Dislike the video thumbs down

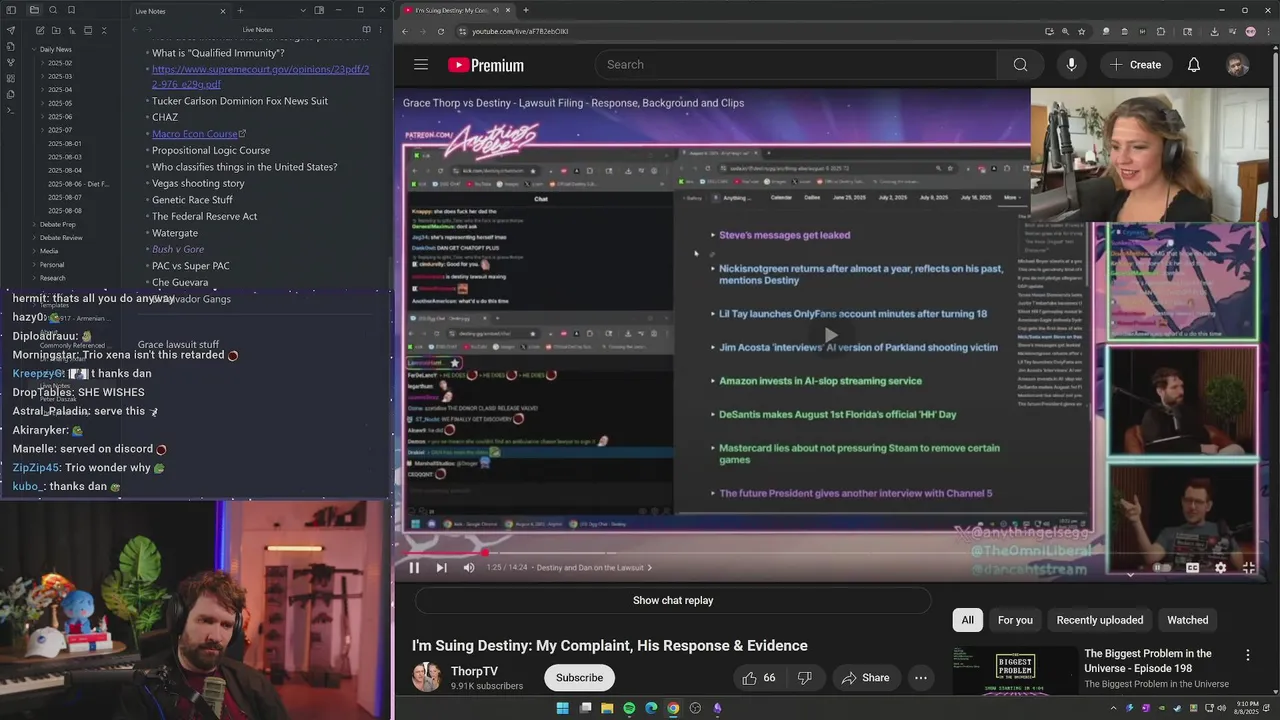pyautogui.click(x=804, y=678)
